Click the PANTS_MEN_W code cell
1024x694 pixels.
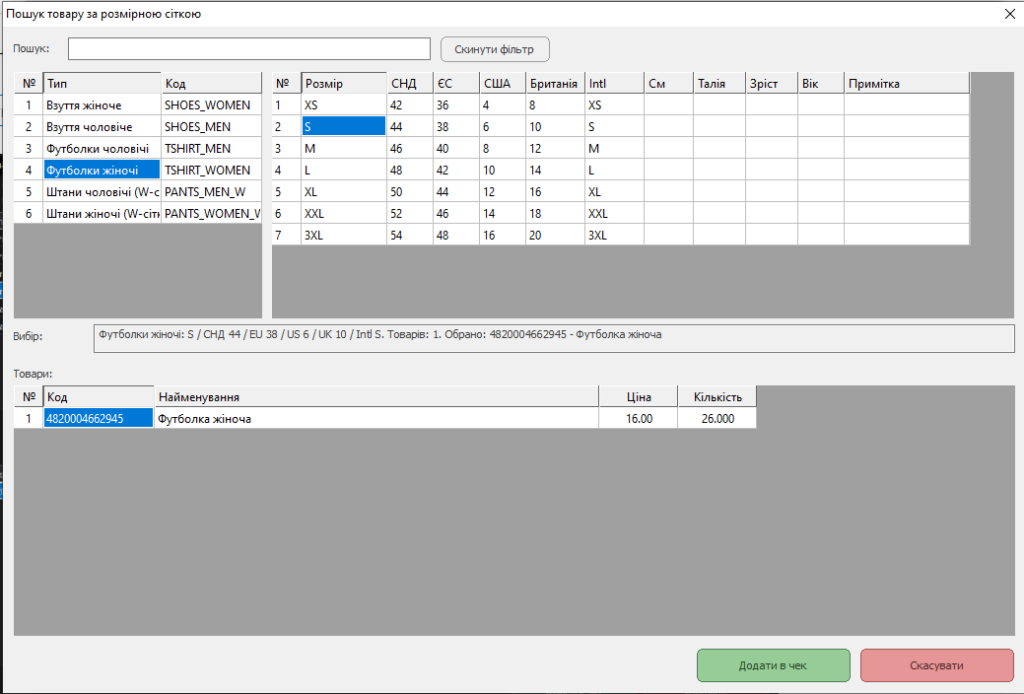point(210,192)
